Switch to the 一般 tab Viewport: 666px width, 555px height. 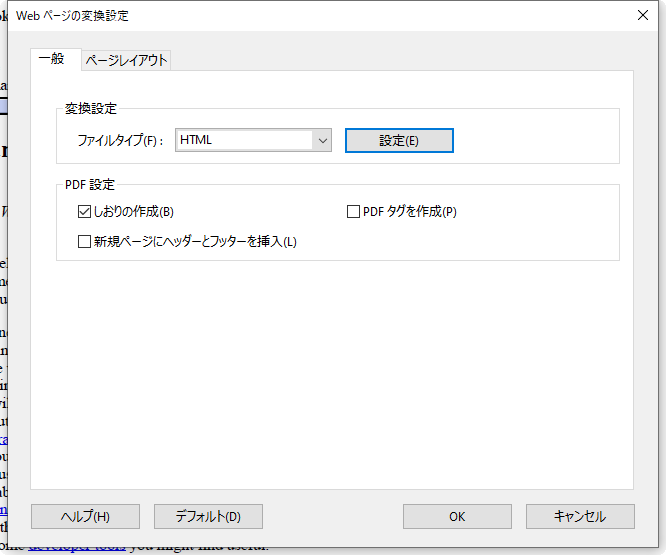(x=52, y=59)
